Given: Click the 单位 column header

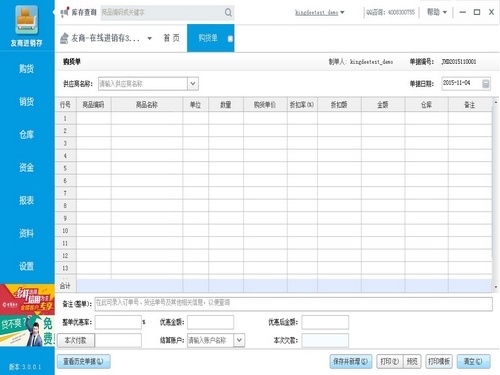Looking at the screenshot, I should click(x=195, y=105).
